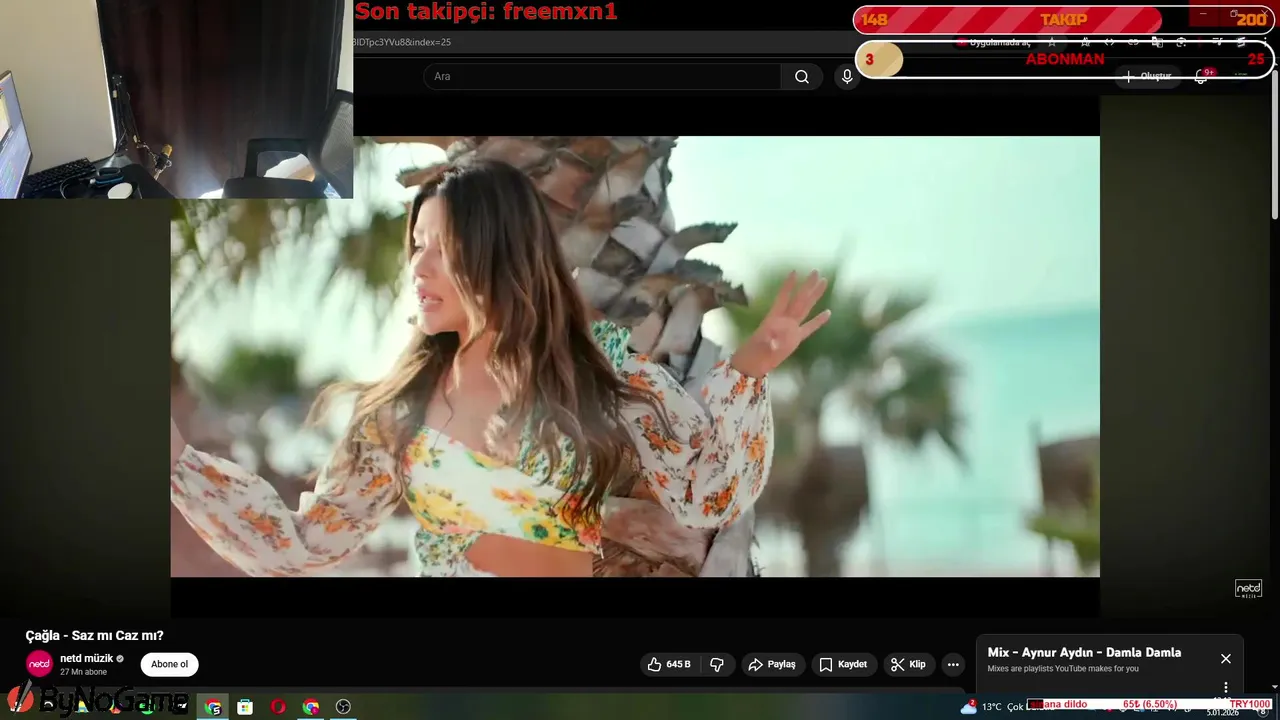This screenshot has width=1280, height=720.
Task: Click "Mixes are playlists YouTube makes for you" text
Action: click(x=1063, y=668)
